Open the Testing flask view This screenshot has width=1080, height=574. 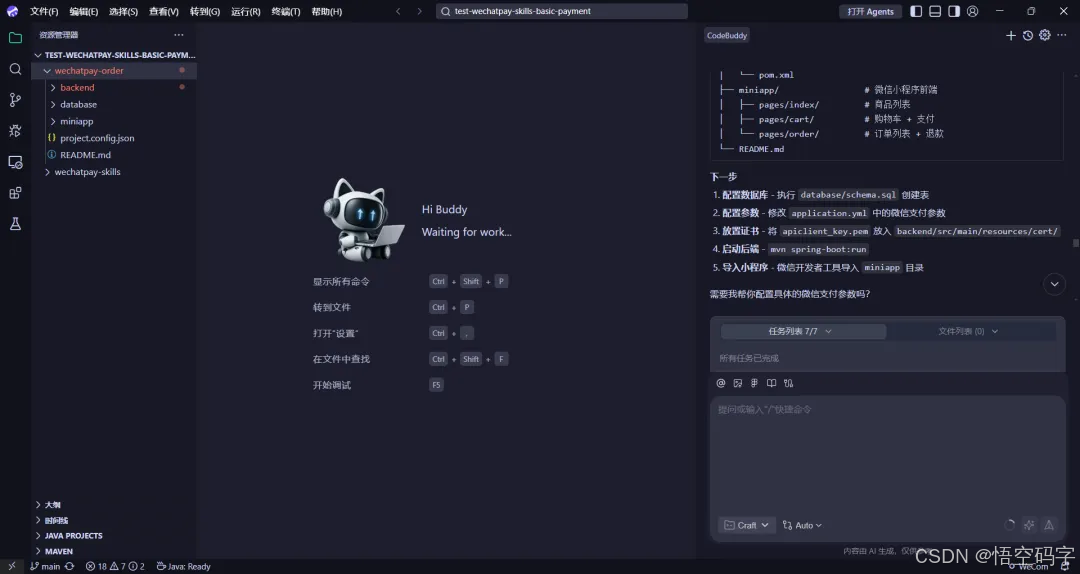(x=15, y=224)
